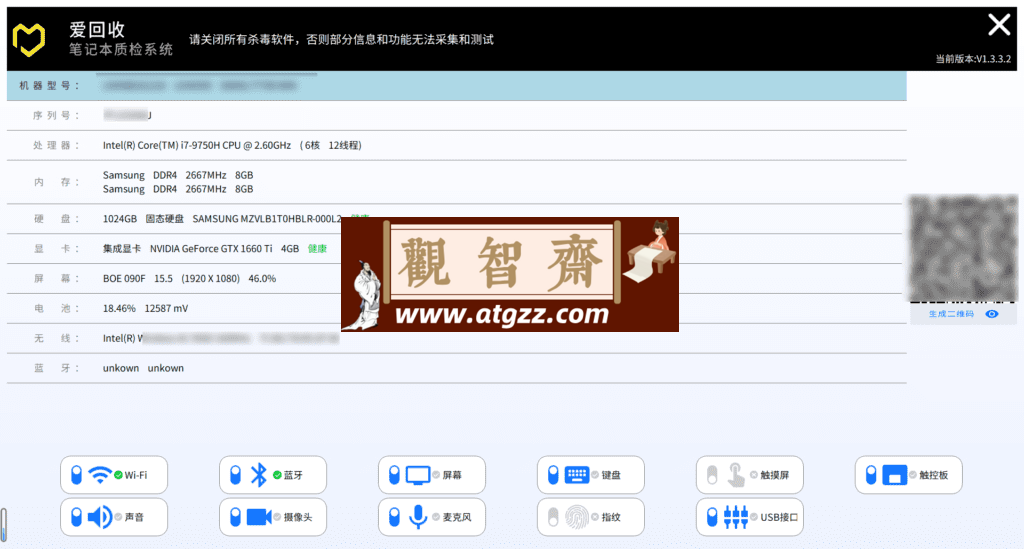1024x549 pixels.
Task: Toggle the 摄像头 test switch
Action: tap(236, 517)
